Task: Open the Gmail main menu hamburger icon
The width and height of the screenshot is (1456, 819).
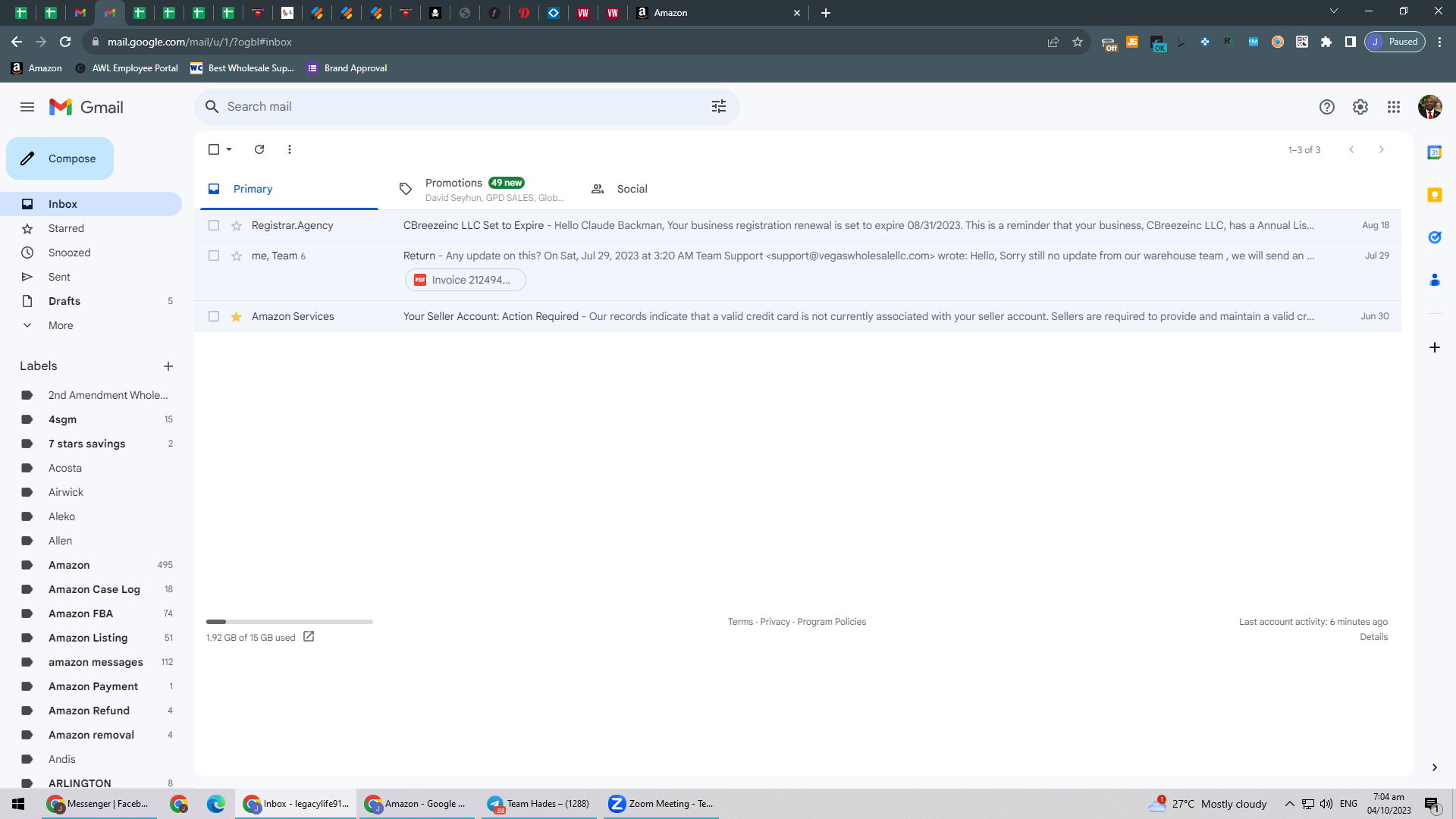Action: [x=27, y=107]
